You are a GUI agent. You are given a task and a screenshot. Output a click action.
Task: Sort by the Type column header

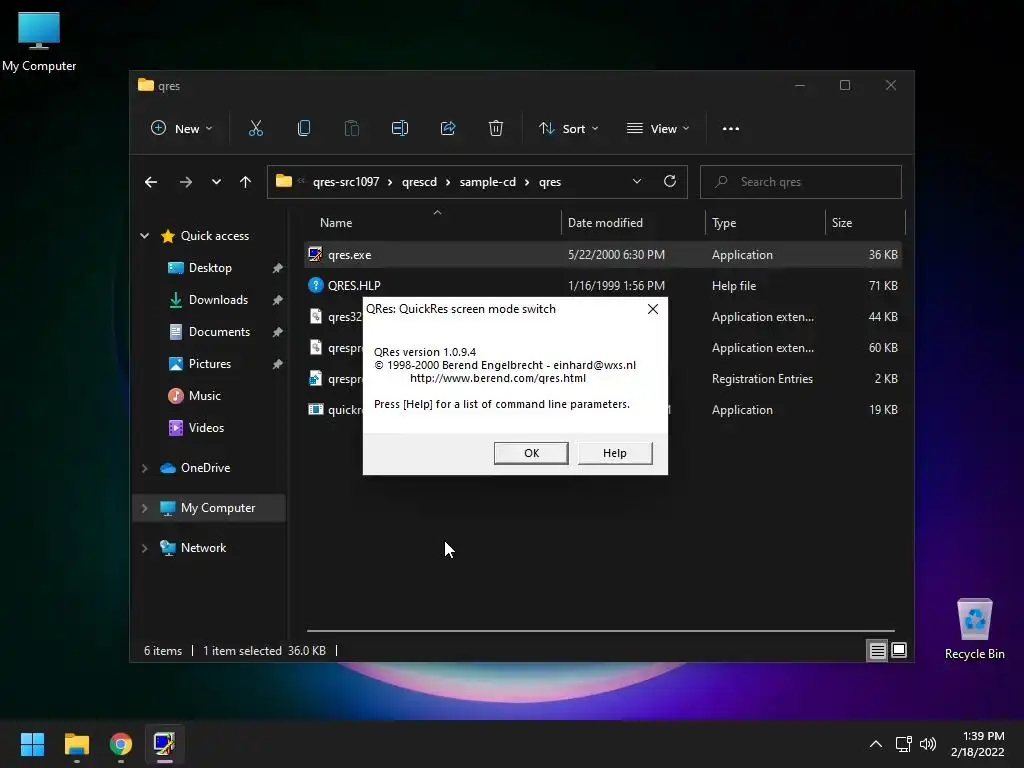pos(724,223)
